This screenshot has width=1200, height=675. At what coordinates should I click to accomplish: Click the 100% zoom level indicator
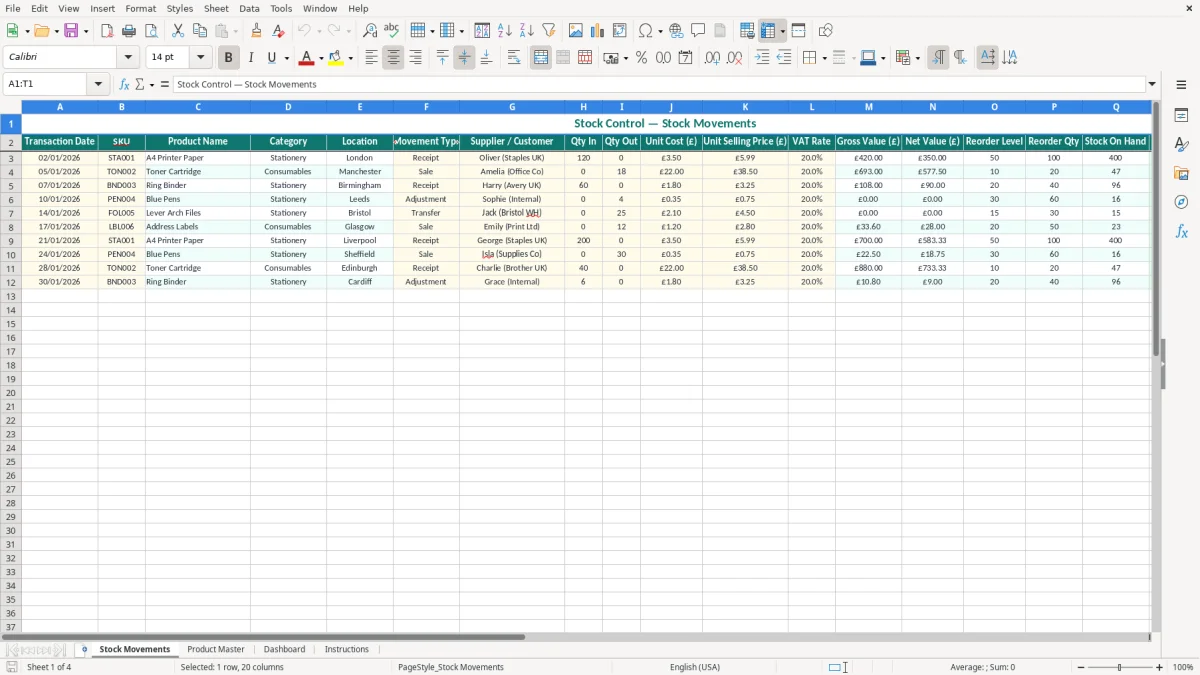click(x=1183, y=667)
